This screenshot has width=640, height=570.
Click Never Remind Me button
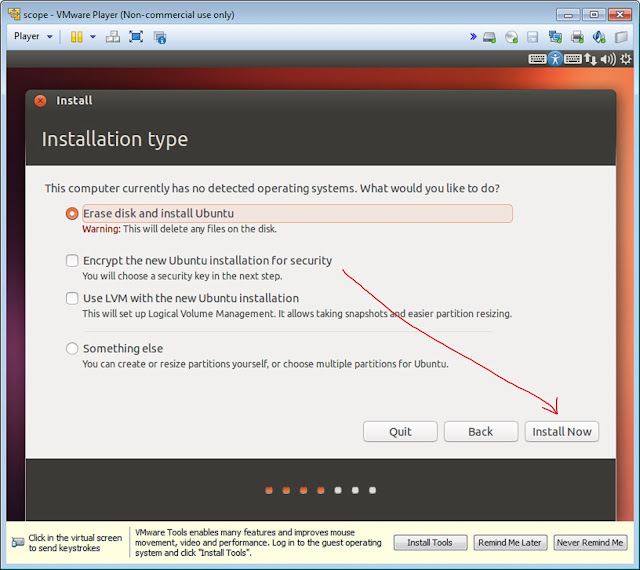point(590,543)
